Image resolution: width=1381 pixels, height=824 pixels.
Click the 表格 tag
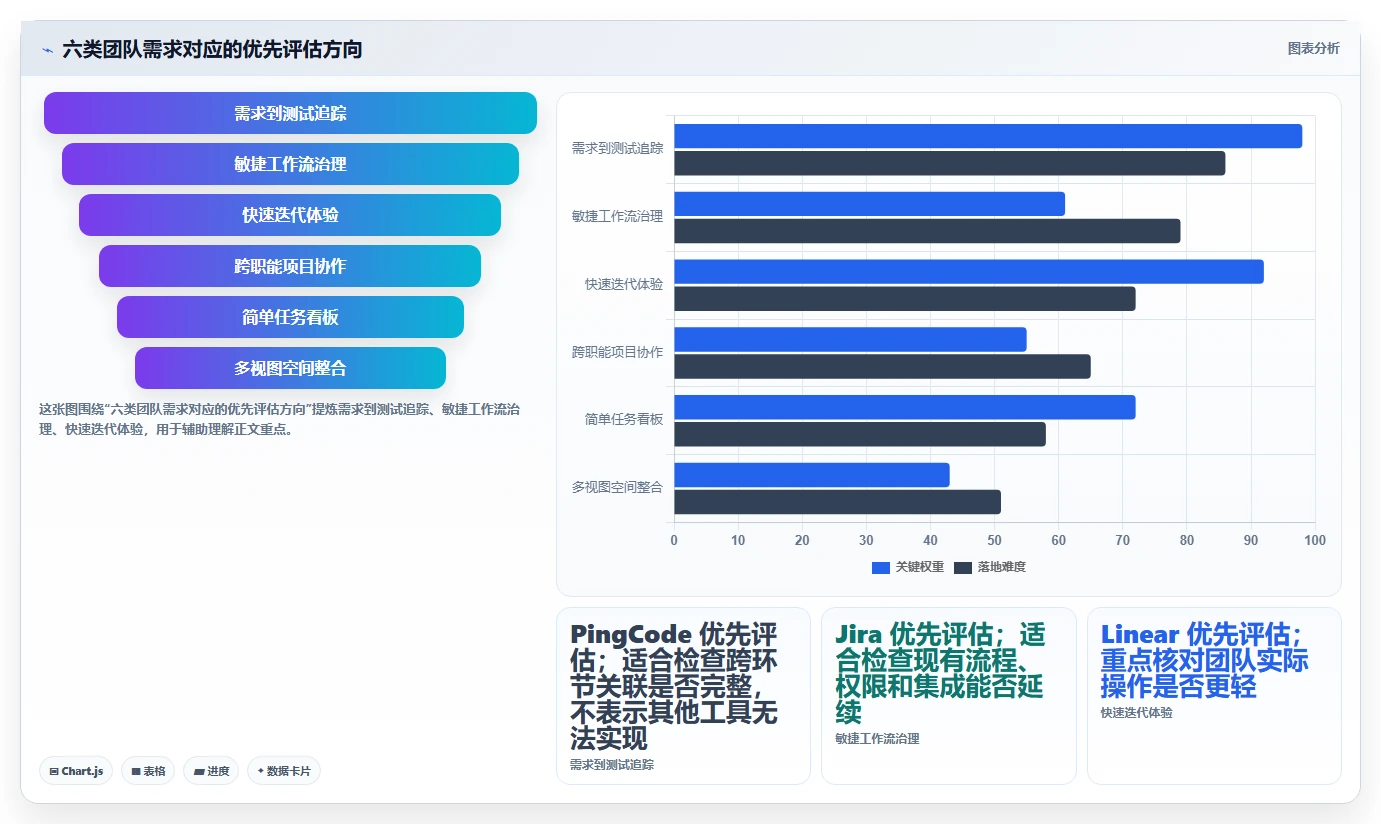(x=148, y=771)
